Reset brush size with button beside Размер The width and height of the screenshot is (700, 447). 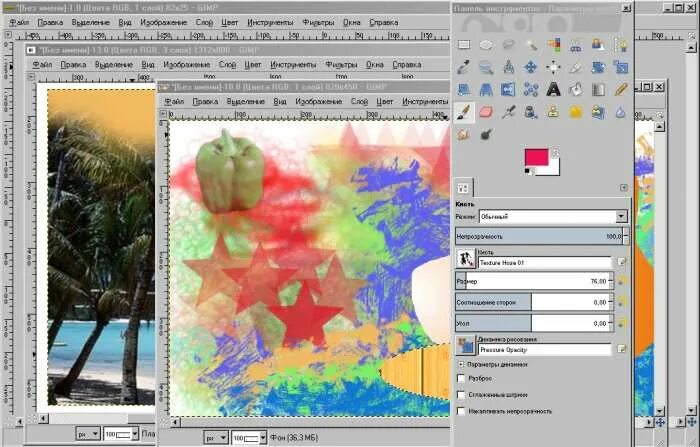[622, 280]
